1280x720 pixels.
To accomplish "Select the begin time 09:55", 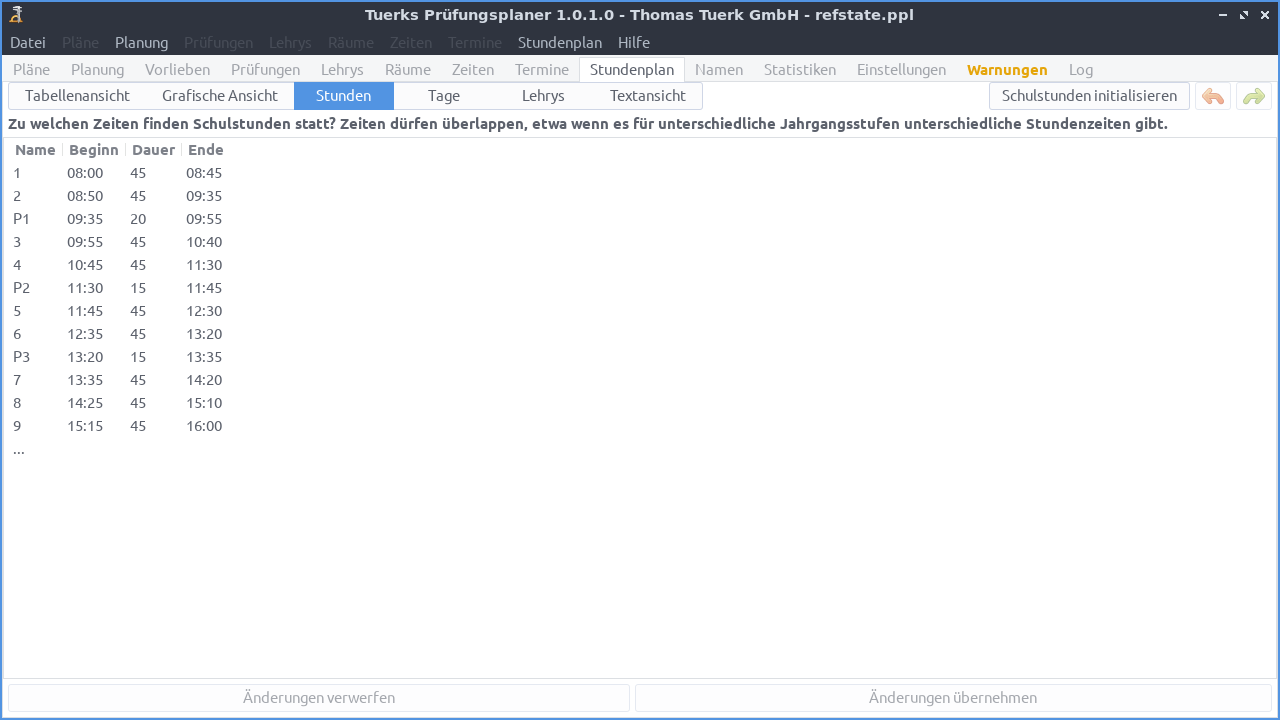I will pos(85,242).
